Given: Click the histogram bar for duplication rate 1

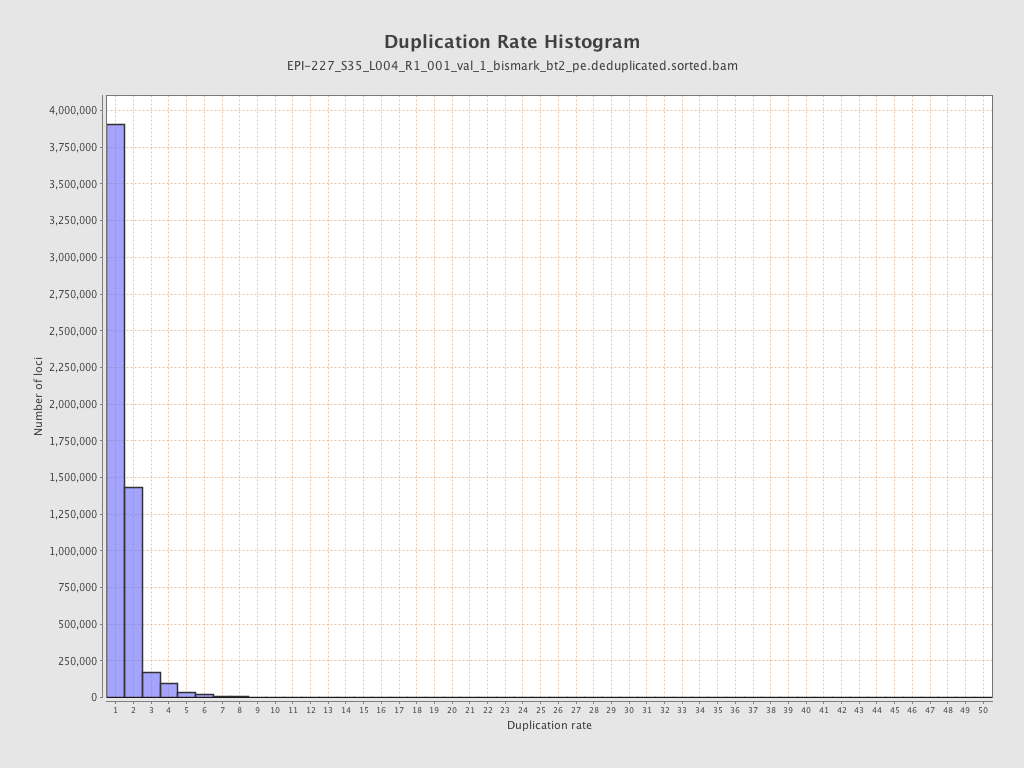Looking at the screenshot, I should pos(116,411).
